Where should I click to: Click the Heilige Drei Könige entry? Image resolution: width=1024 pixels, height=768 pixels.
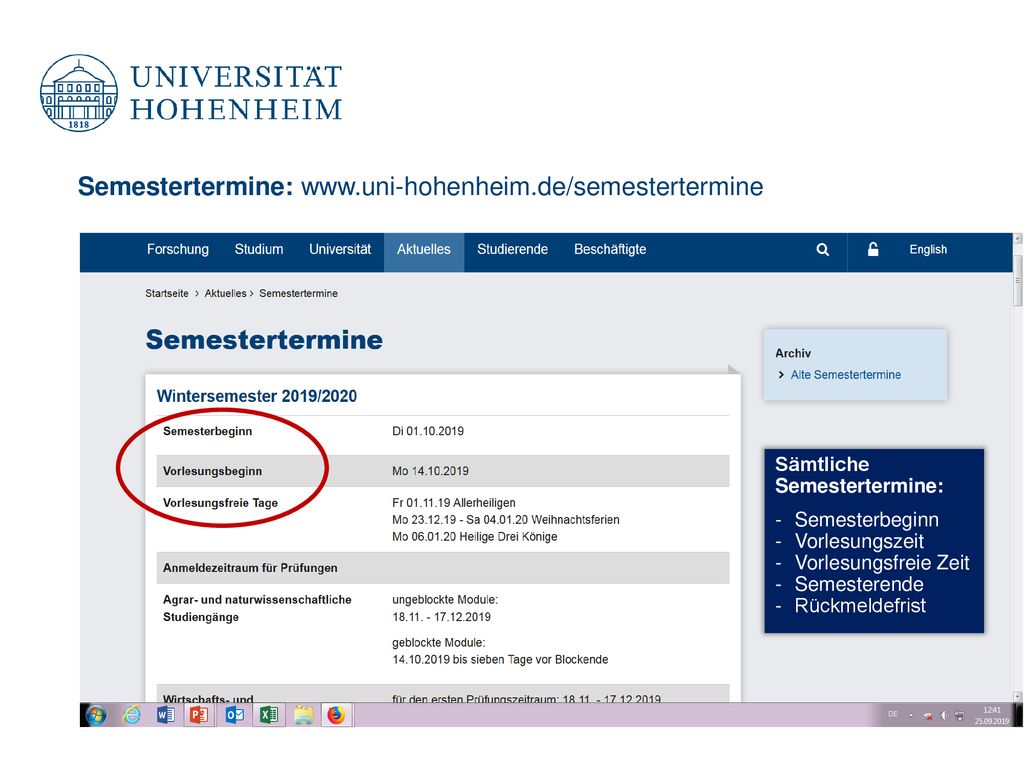point(475,537)
